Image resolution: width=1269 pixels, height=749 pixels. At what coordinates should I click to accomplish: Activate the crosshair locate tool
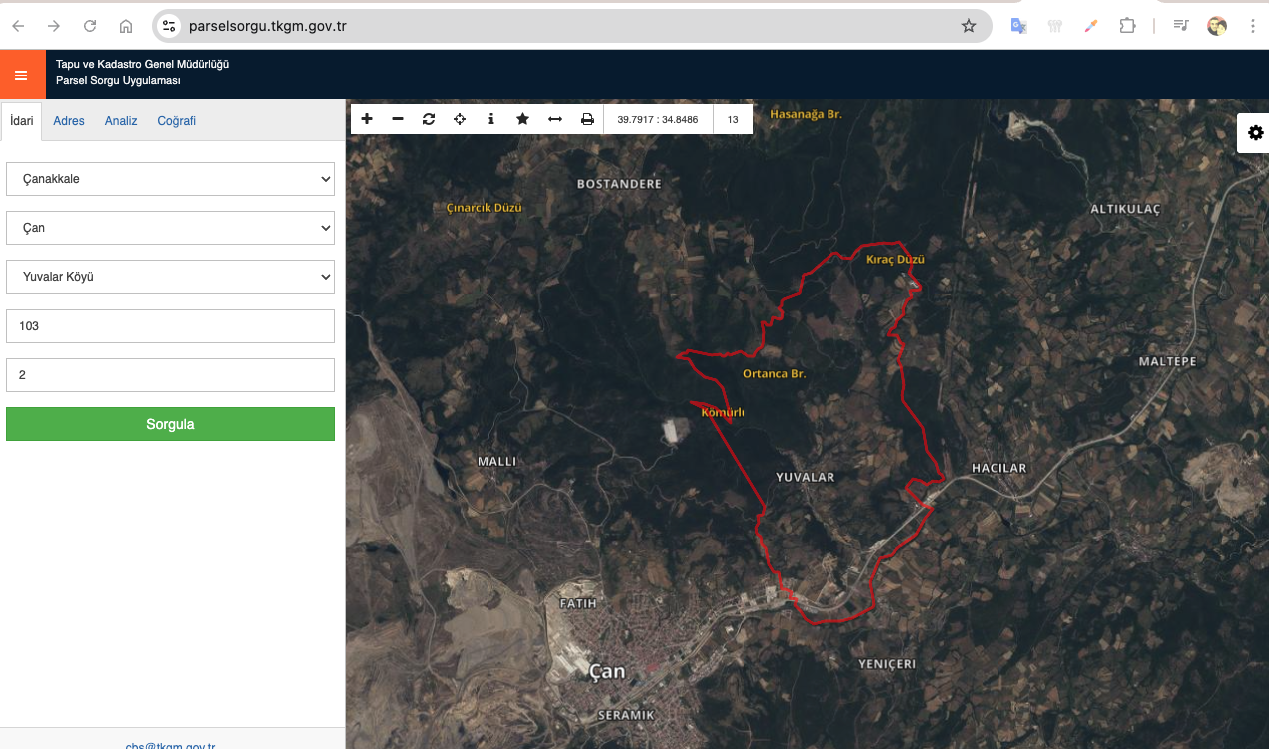(x=460, y=119)
